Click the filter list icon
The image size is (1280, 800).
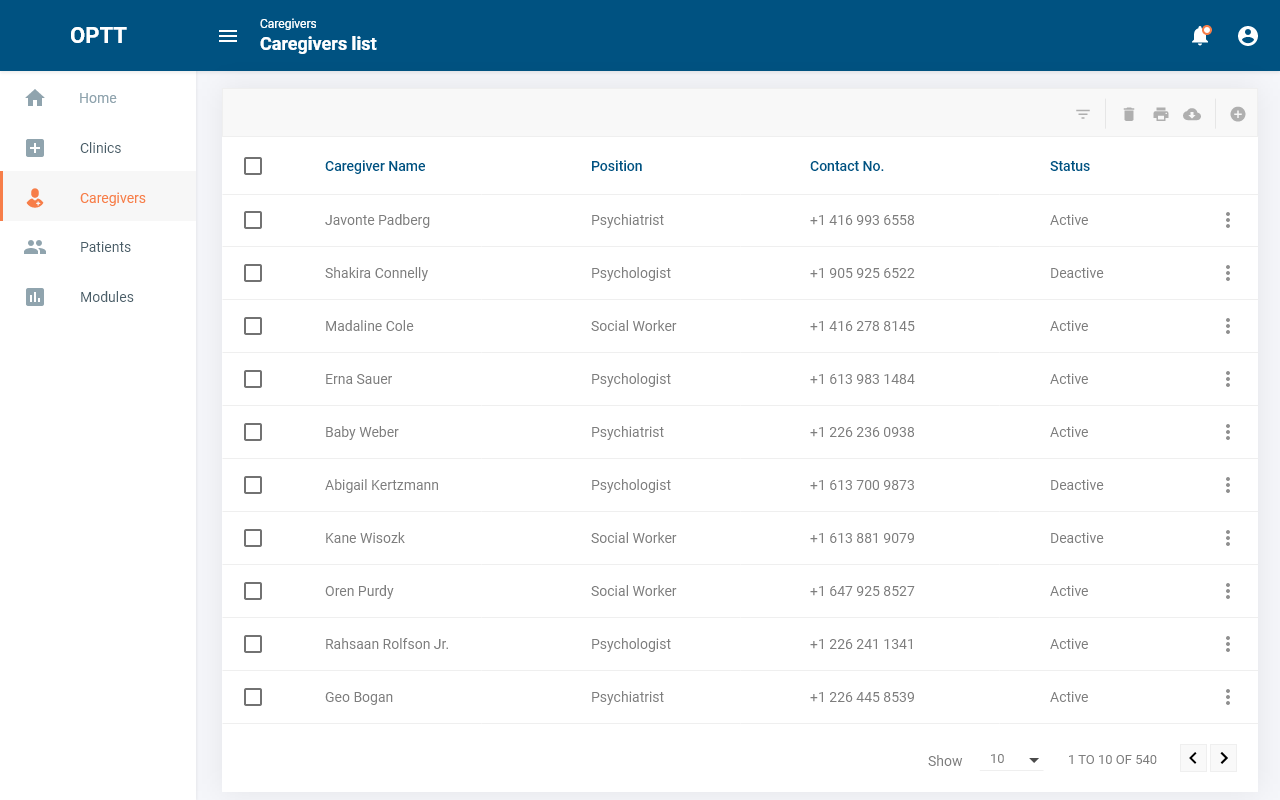pyautogui.click(x=1083, y=114)
